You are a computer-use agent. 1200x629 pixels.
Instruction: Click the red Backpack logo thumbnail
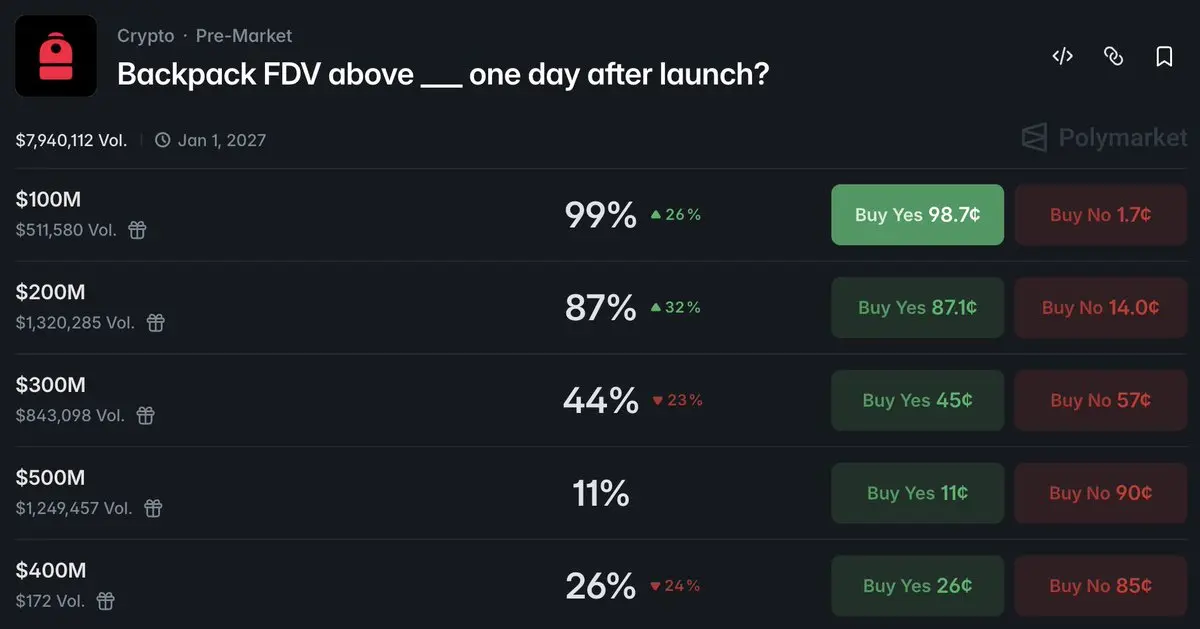click(x=56, y=56)
